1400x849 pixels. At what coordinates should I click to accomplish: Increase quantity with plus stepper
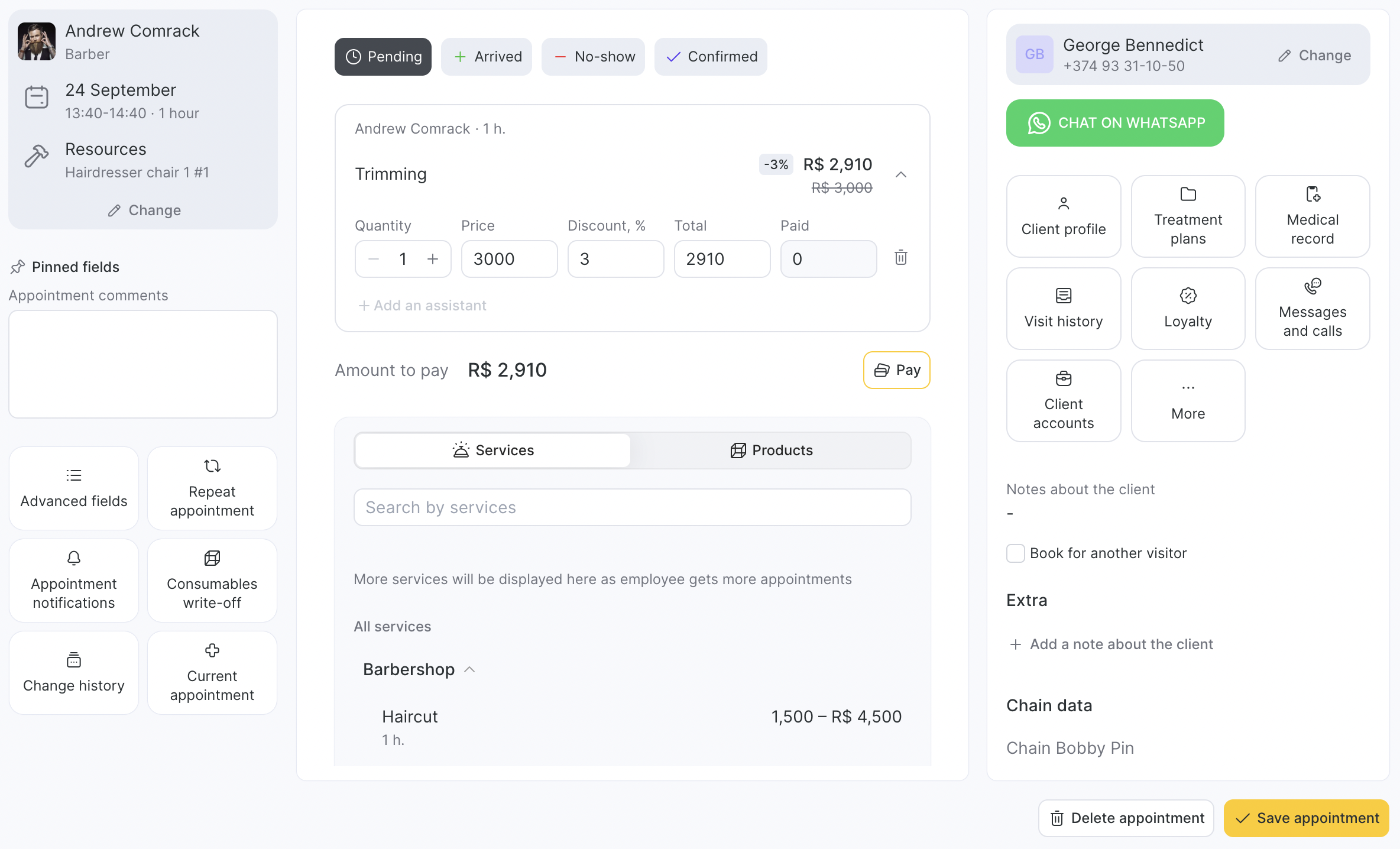point(433,259)
